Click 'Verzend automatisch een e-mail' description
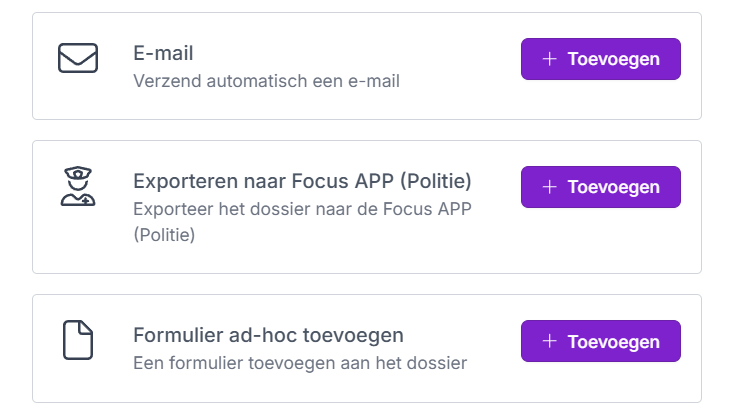The height and width of the screenshot is (408, 739). 266,81
